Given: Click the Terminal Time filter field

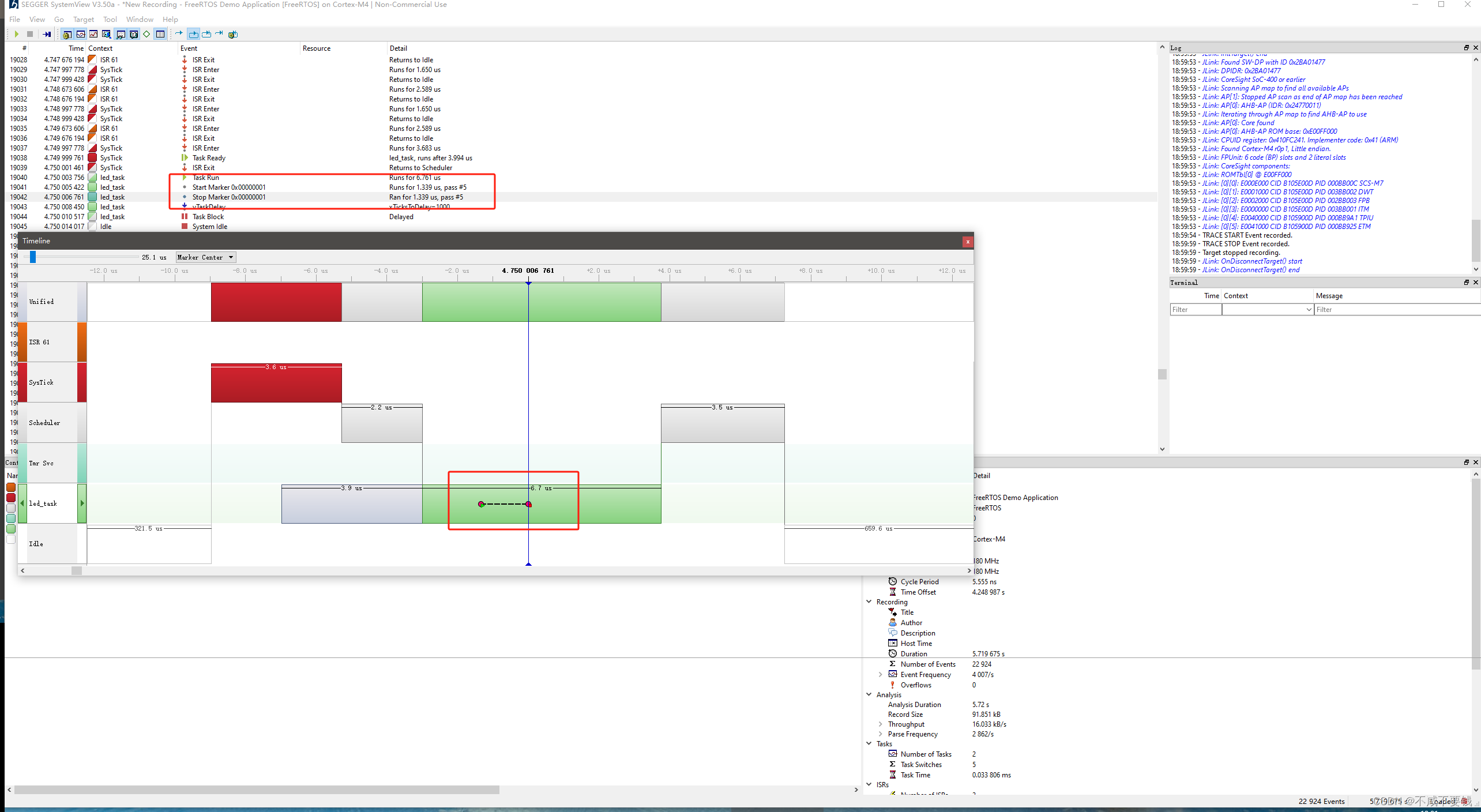Looking at the screenshot, I should 1196,310.
